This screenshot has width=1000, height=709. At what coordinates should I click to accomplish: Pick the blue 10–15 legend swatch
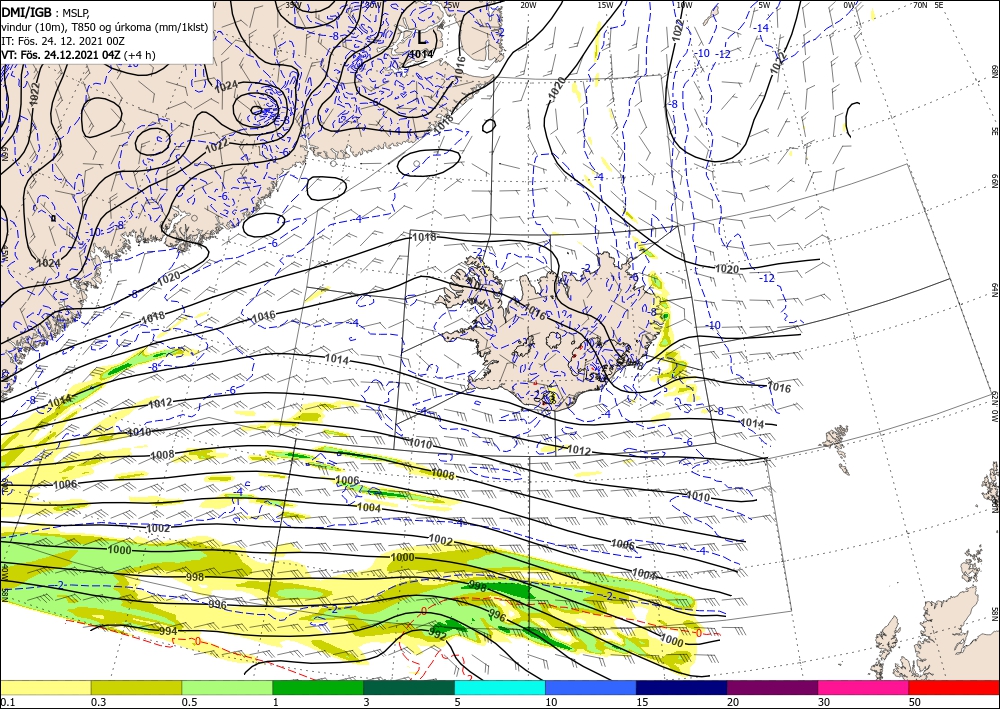click(591, 687)
